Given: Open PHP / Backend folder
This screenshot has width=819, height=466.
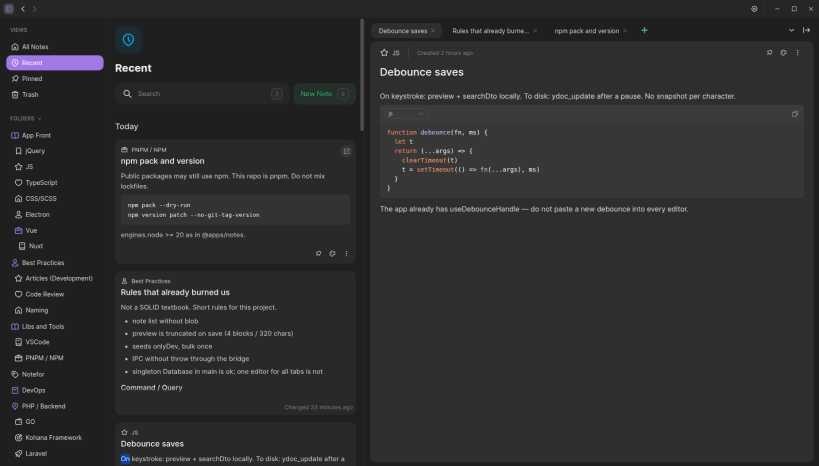Looking at the screenshot, I should [x=54, y=406].
